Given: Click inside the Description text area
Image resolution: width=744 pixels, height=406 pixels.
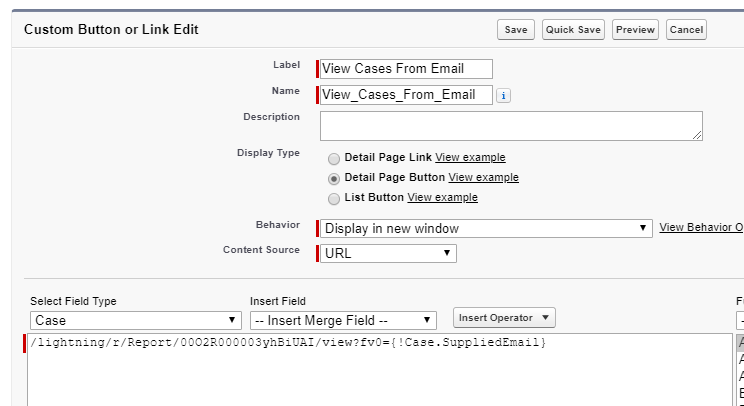Looking at the screenshot, I should pyautogui.click(x=510, y=125).
